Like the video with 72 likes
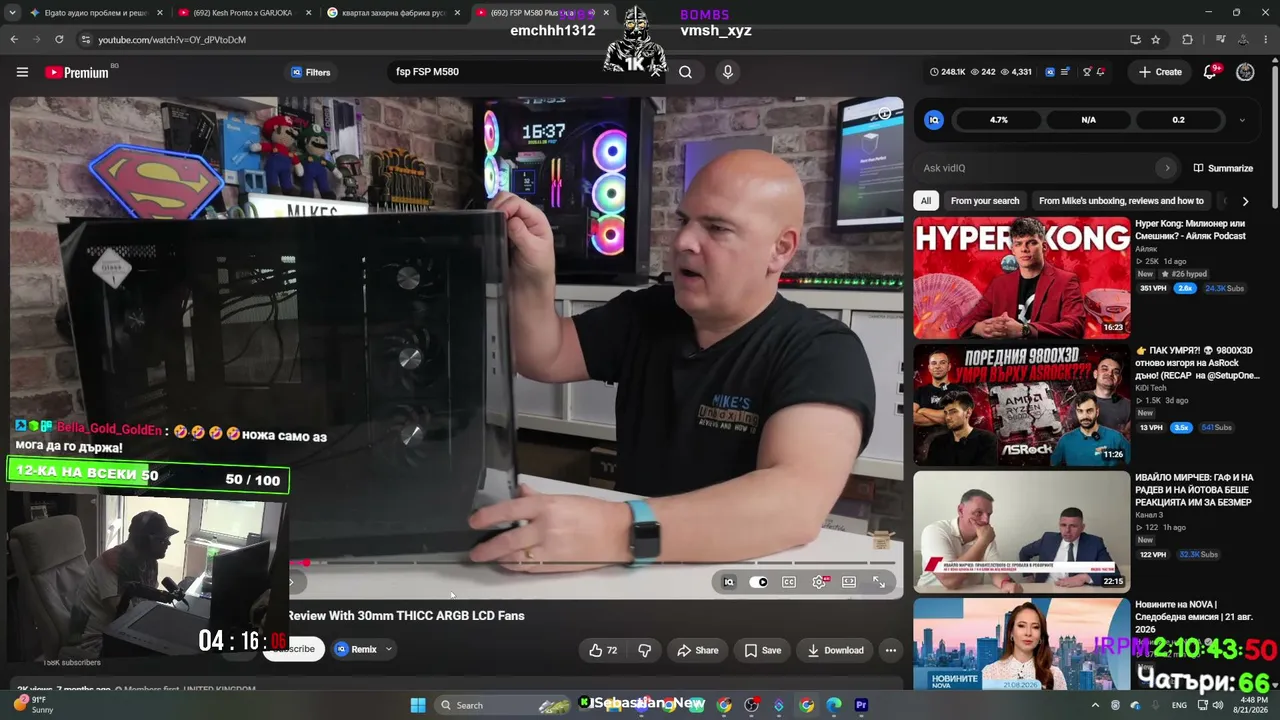 (603, 650)
